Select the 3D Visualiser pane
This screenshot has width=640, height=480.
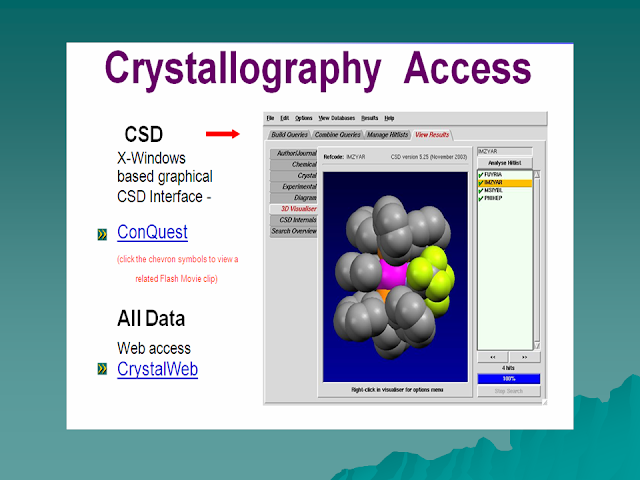pos(294,209)
